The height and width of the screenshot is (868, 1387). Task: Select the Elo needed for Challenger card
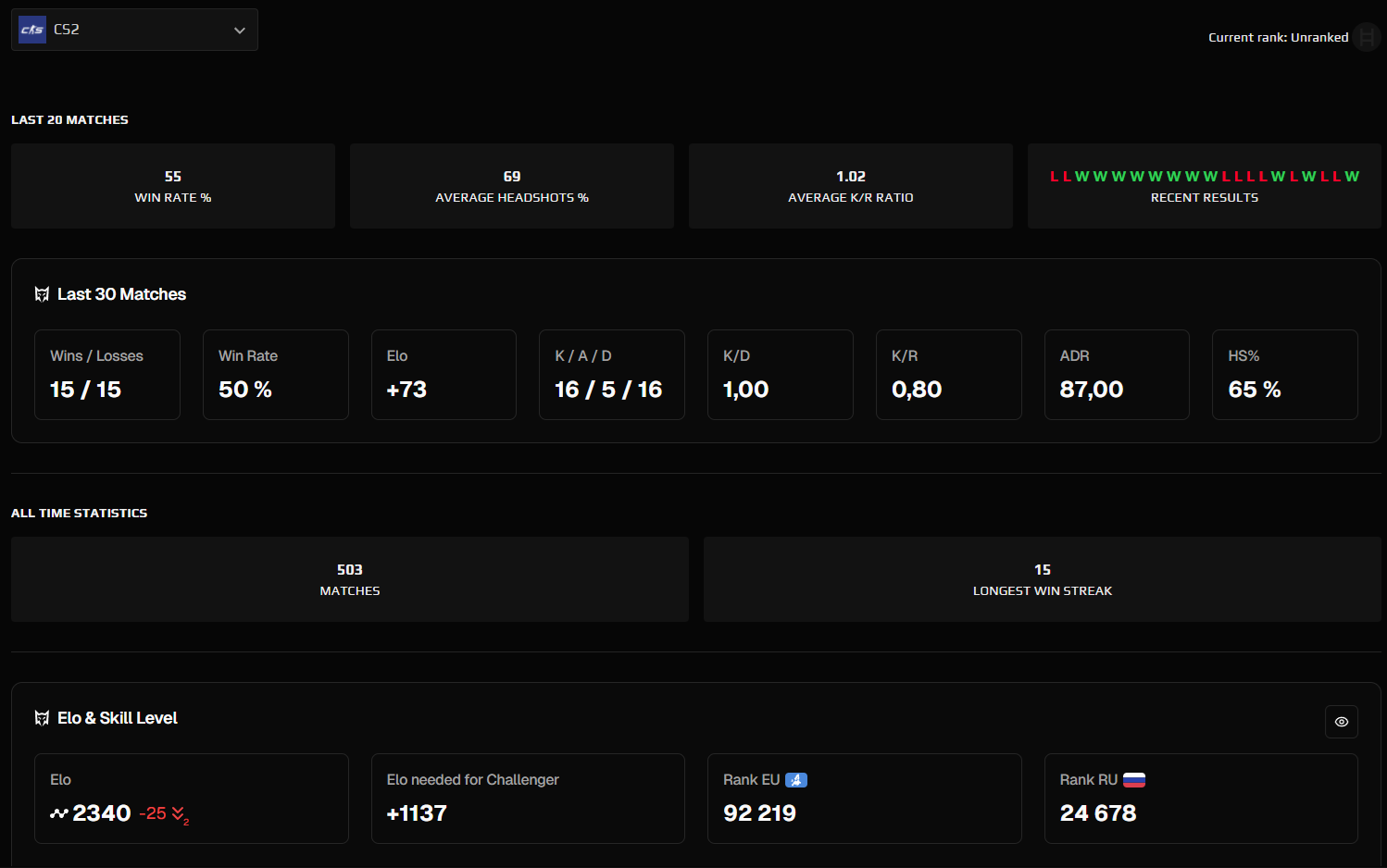point(528,798)
